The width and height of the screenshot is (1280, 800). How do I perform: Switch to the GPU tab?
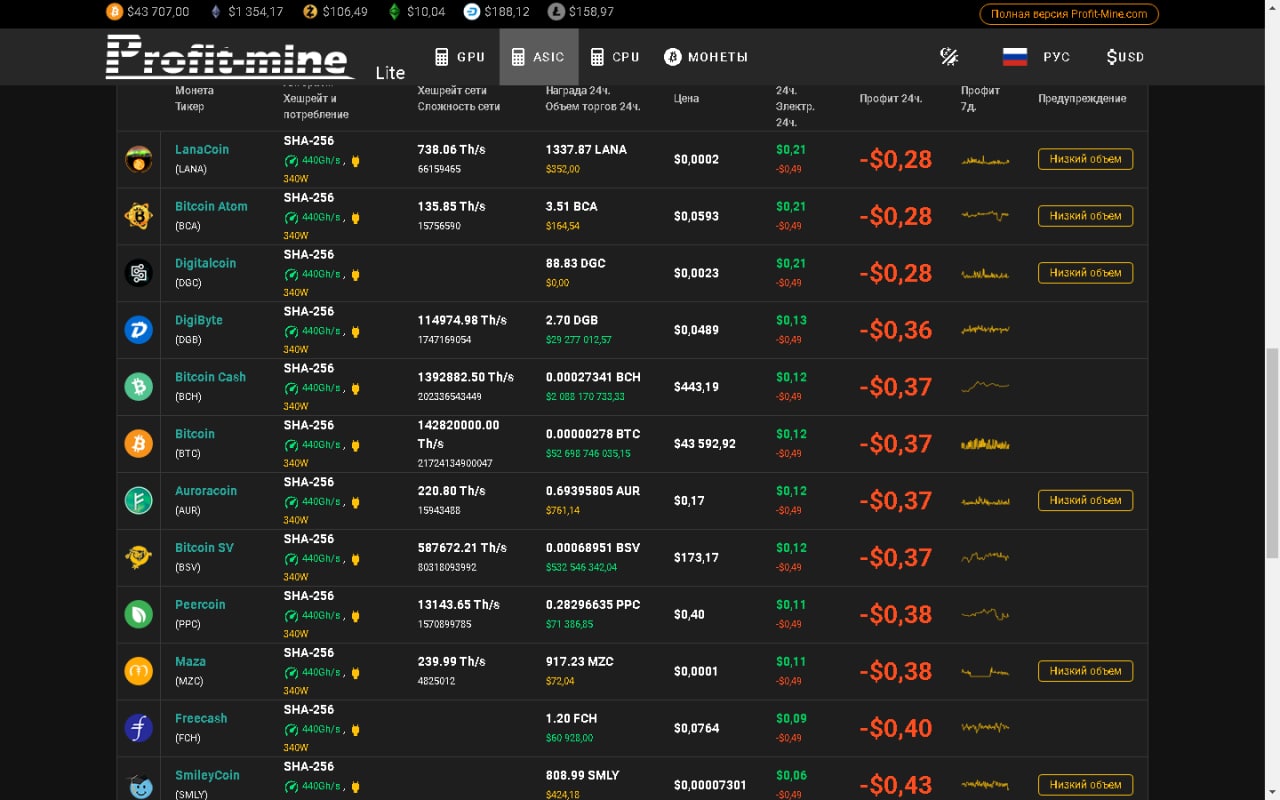pyautogui.click(x=460, y=57)
